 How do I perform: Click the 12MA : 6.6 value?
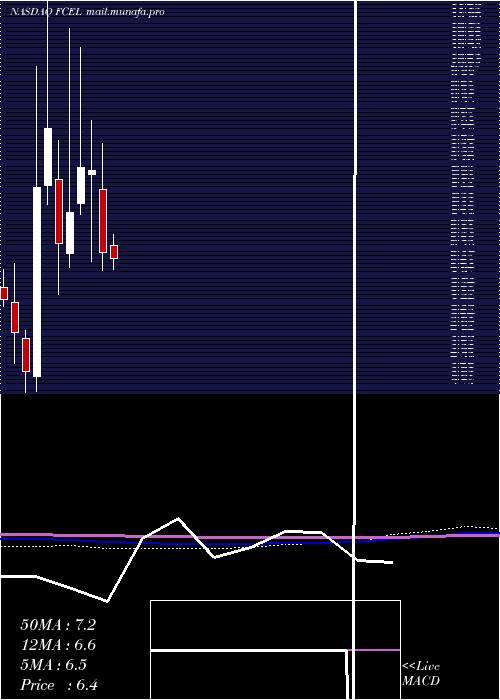(x=58, y=645)
